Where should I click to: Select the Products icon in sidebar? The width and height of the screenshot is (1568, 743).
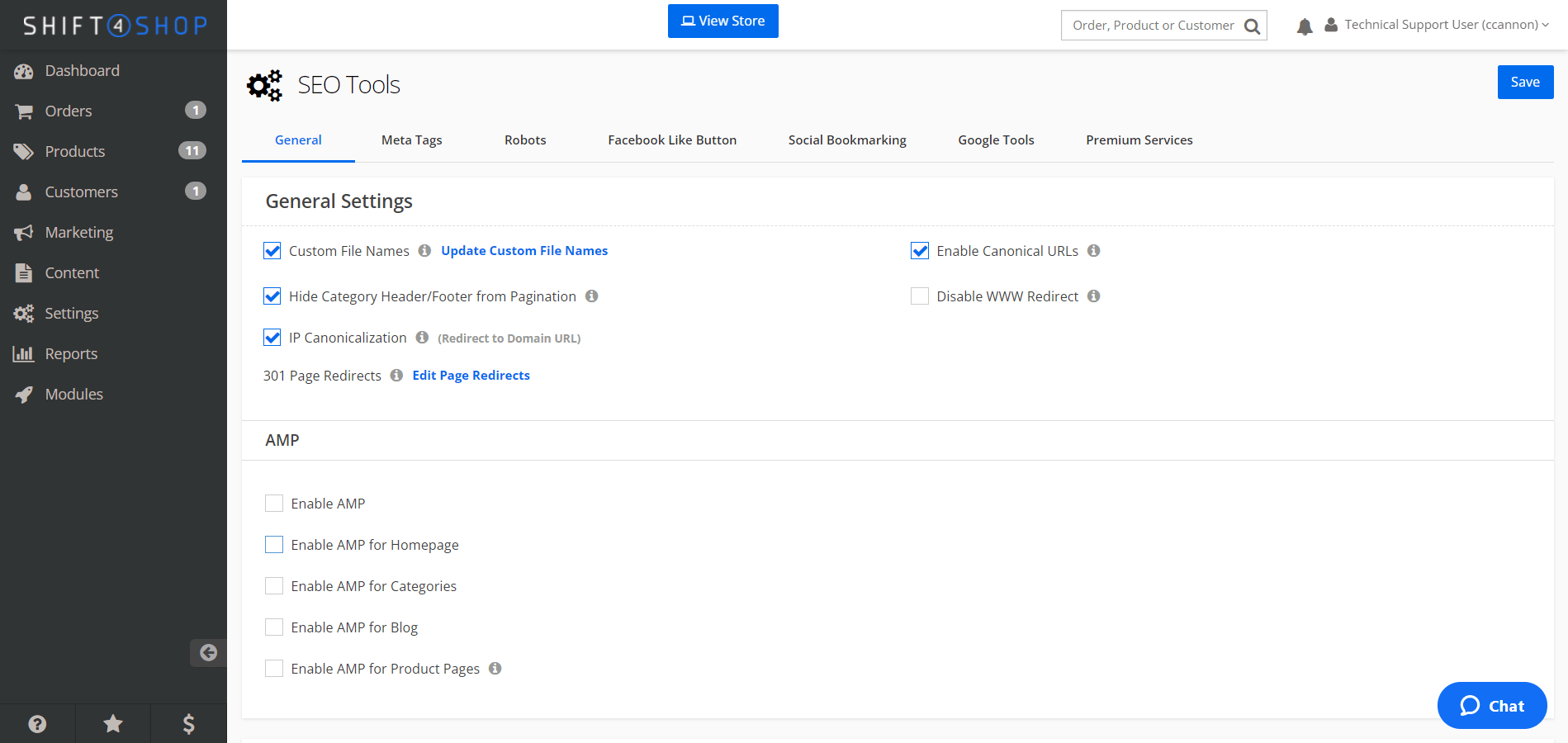coord(24,150)
